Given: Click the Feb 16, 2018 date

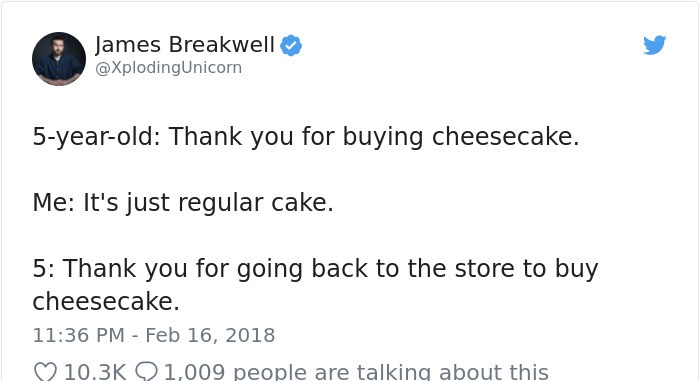Looking at the screenshot, I should pos(210,335).
